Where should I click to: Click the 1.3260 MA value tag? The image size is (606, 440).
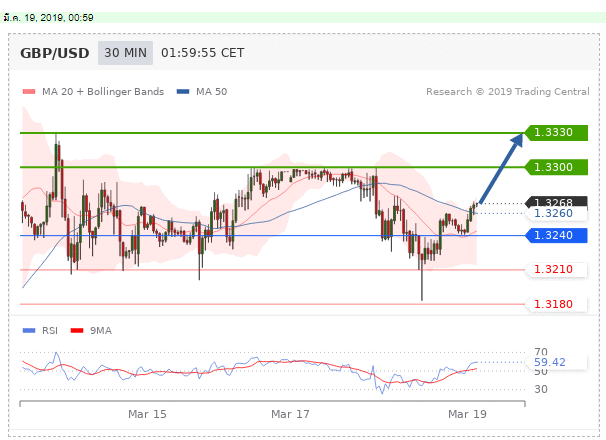tap(556, 213)
